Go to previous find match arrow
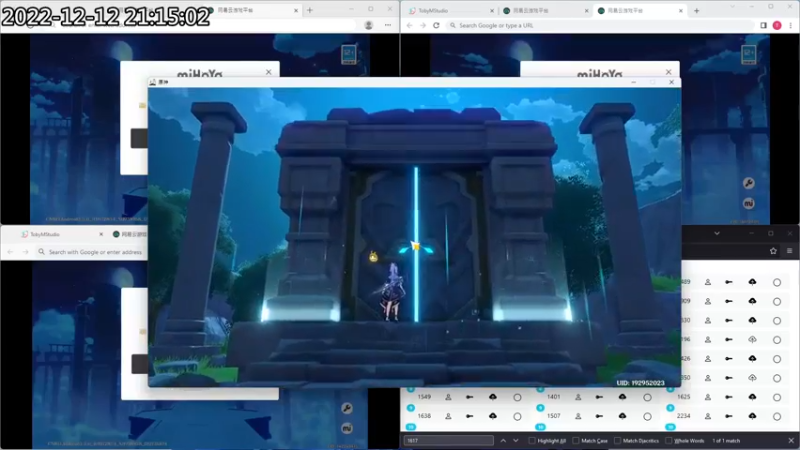This screenshot has height=450, width=800. pyautogui.click(x=503, y=441)
